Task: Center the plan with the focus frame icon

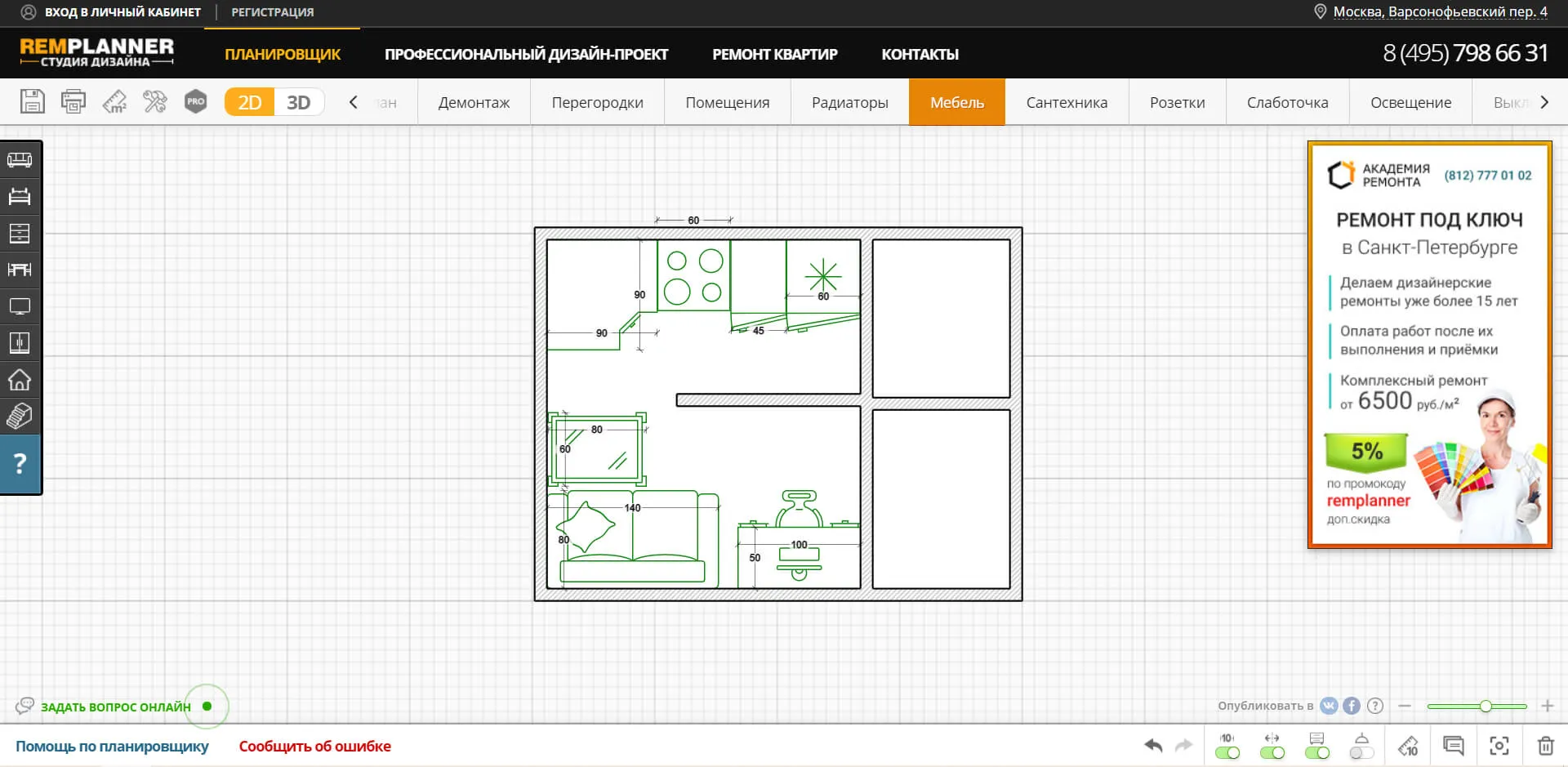Action: tap(1499, 746)
